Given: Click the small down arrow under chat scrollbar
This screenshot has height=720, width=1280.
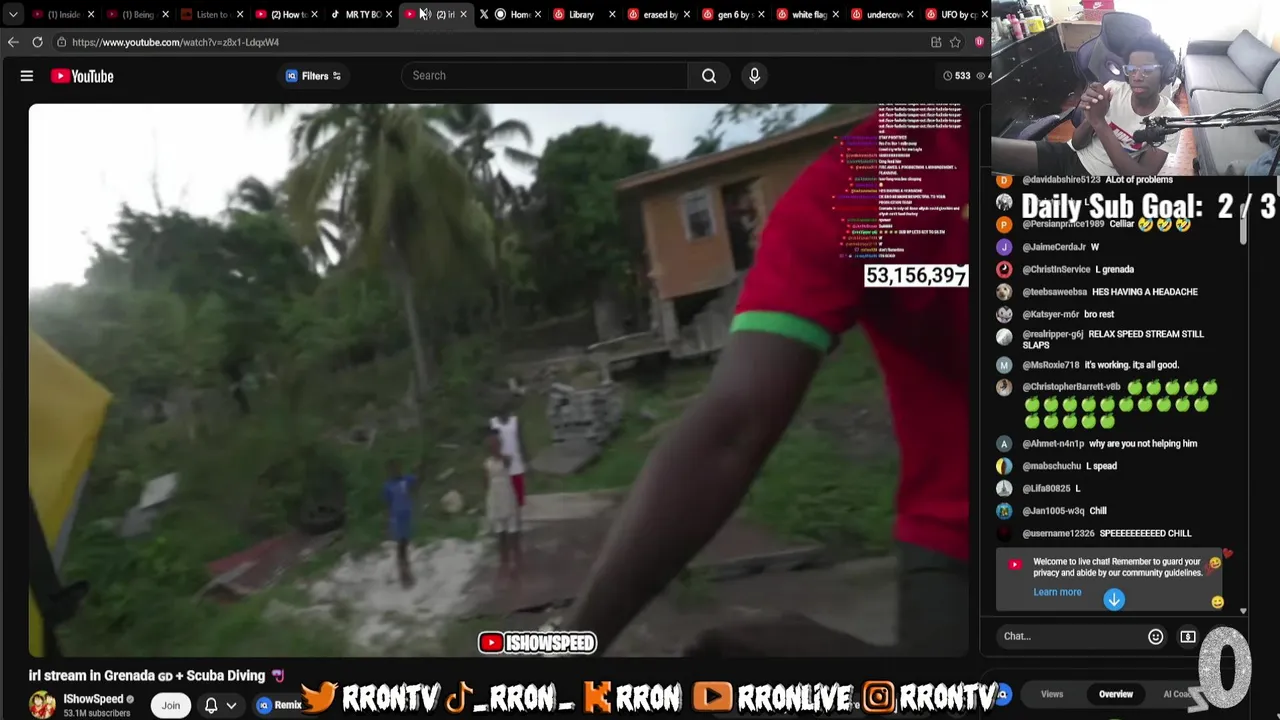Looking at the screenshot, I should point(1243,610).
